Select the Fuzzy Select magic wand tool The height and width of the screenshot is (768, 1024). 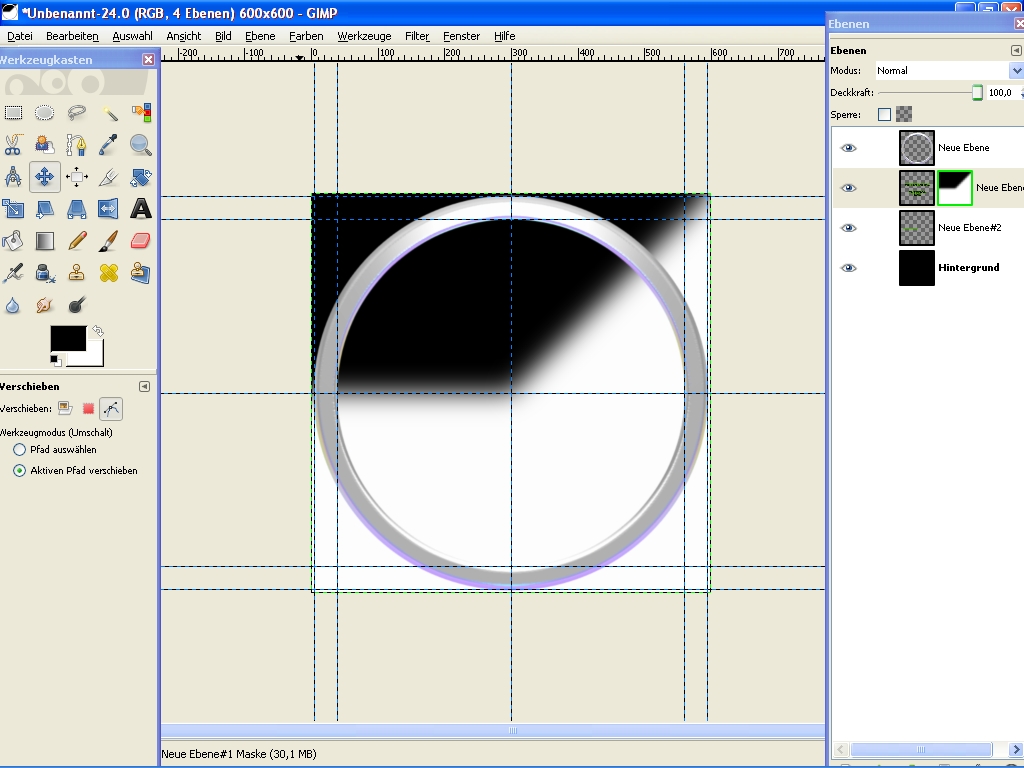point(108,113)
